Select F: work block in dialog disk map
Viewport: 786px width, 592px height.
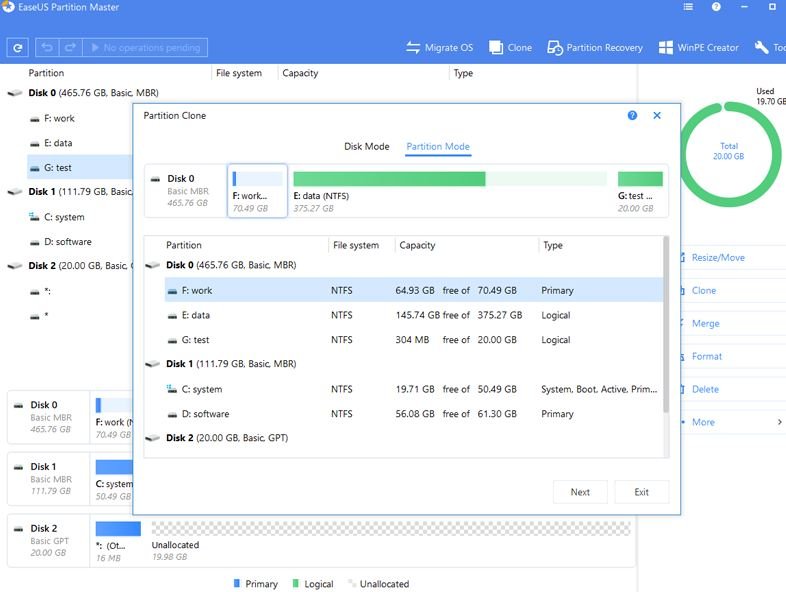pos(257,190)
